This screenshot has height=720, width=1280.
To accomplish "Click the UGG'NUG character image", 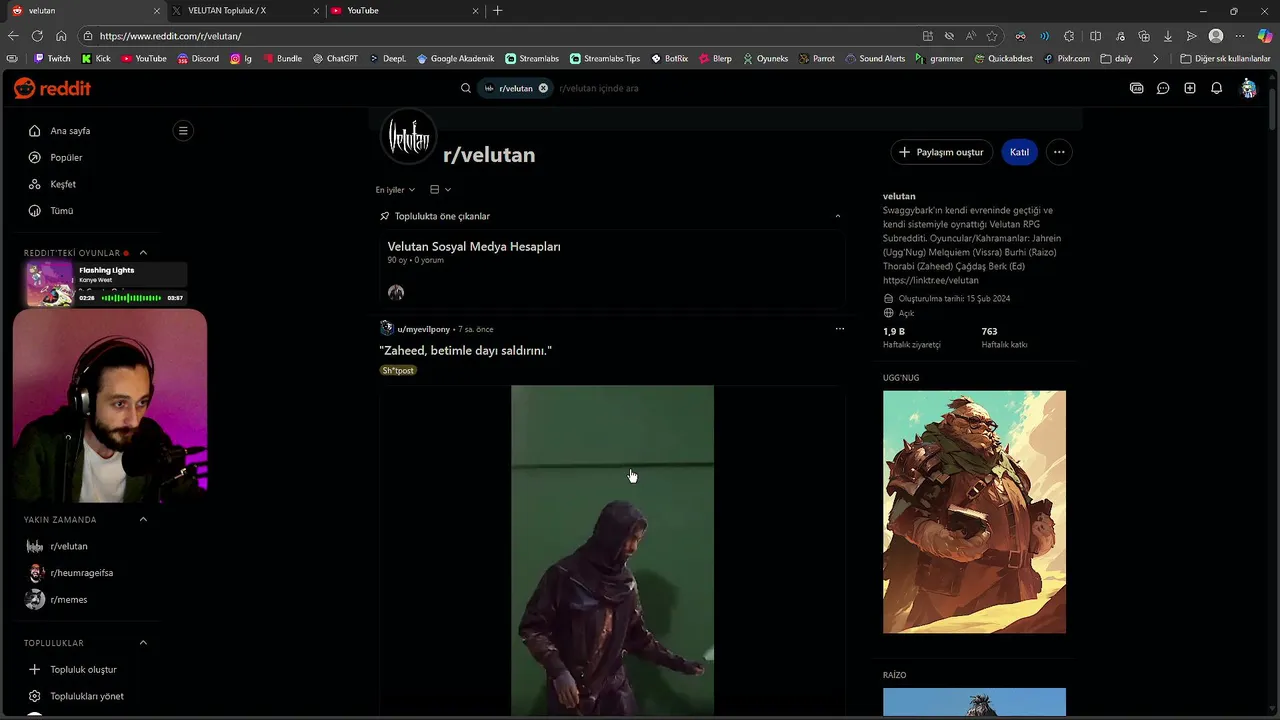I will [x=974, y=512].
